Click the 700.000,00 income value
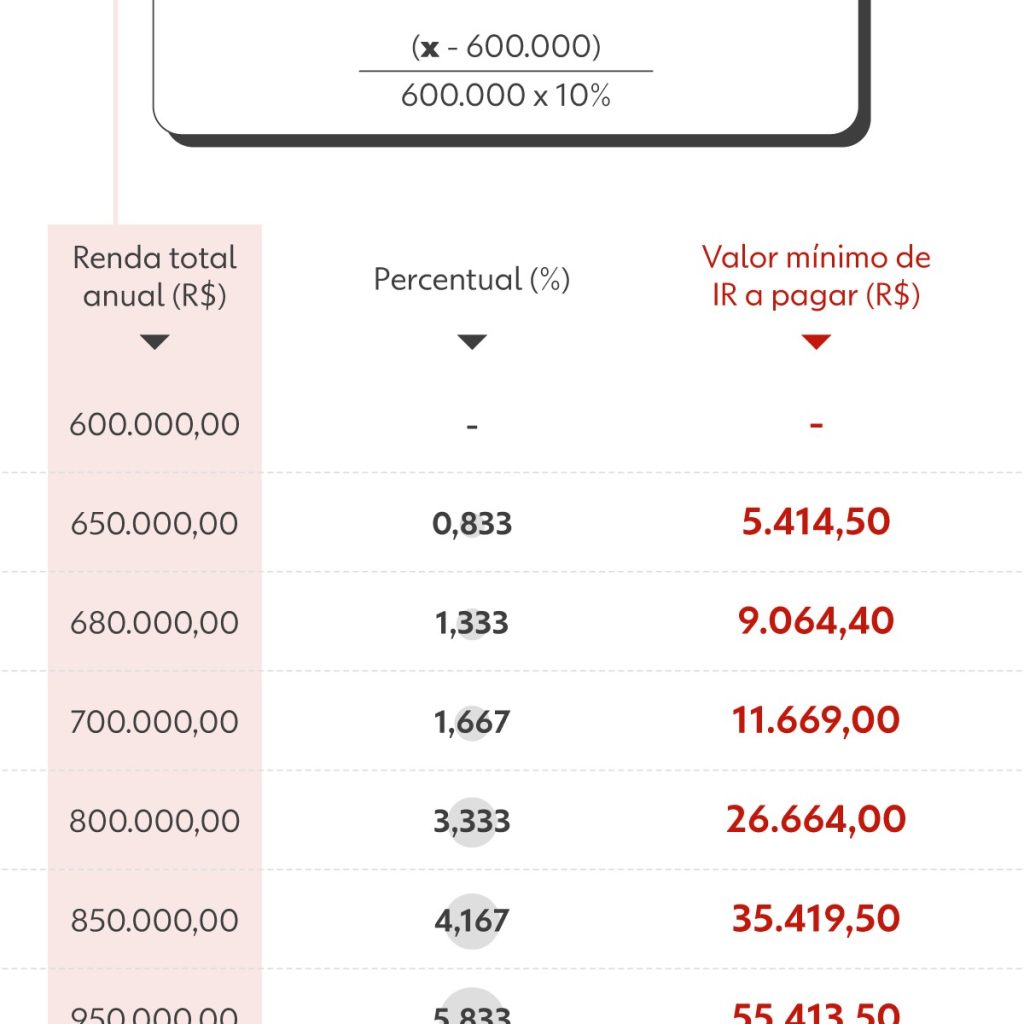 [x=155, y=721]
